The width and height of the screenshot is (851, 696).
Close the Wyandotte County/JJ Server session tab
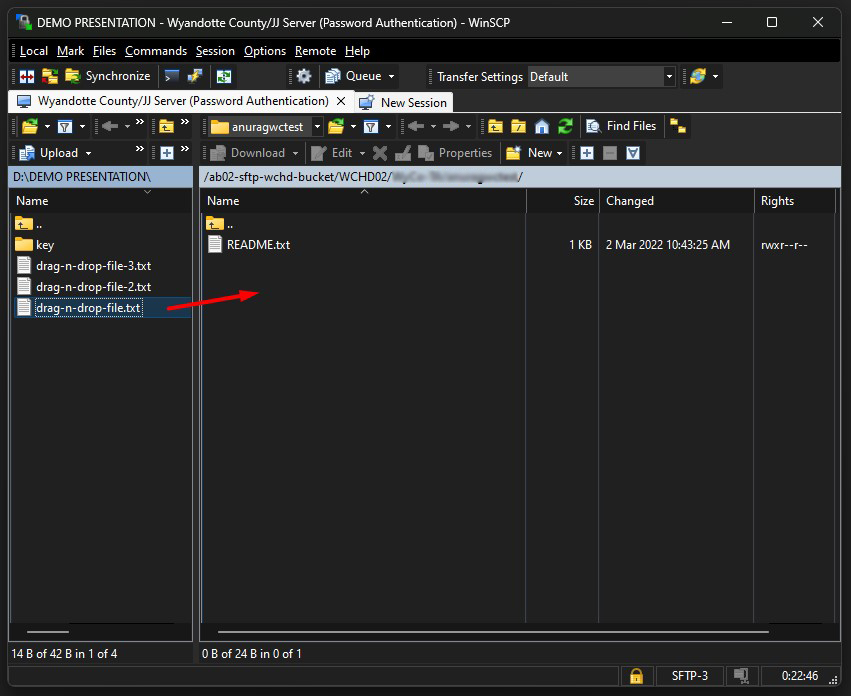tap(341, 102)
